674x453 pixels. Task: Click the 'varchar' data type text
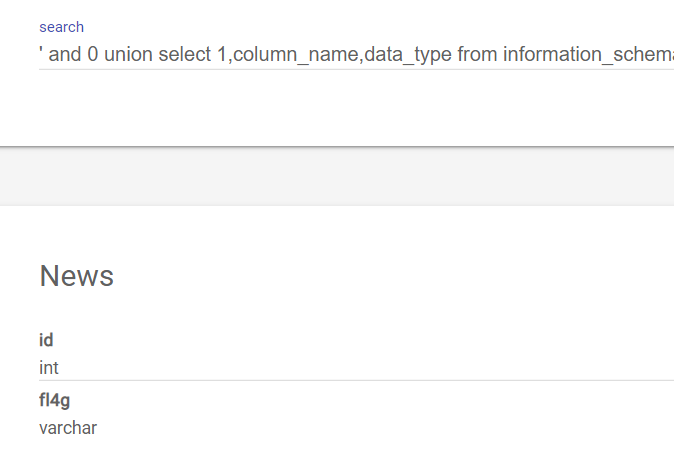click(68, 428)
